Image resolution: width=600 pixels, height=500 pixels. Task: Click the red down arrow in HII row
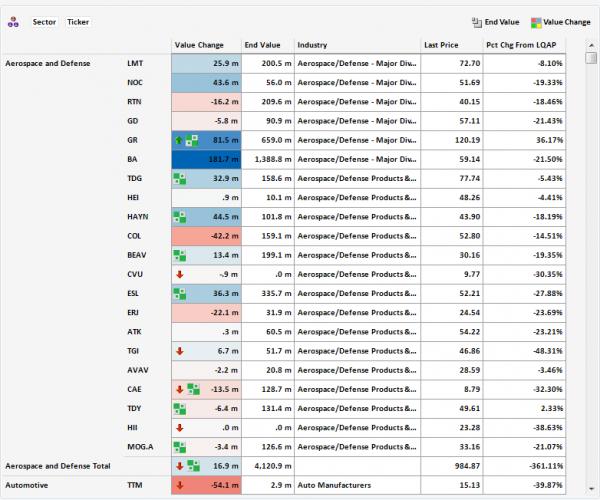179,428
